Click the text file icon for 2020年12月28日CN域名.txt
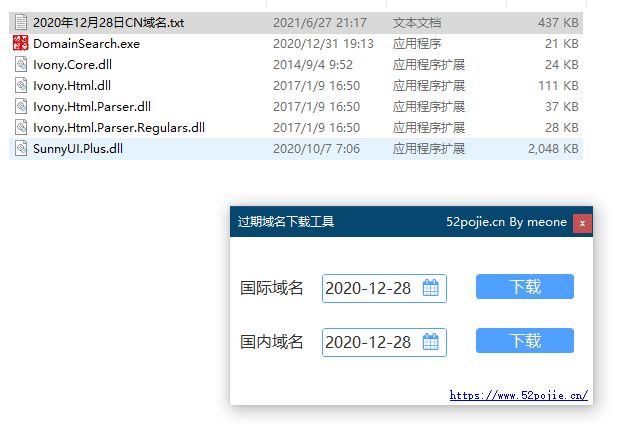The width and height of the screenshot is (640, 424). point(21,22)
